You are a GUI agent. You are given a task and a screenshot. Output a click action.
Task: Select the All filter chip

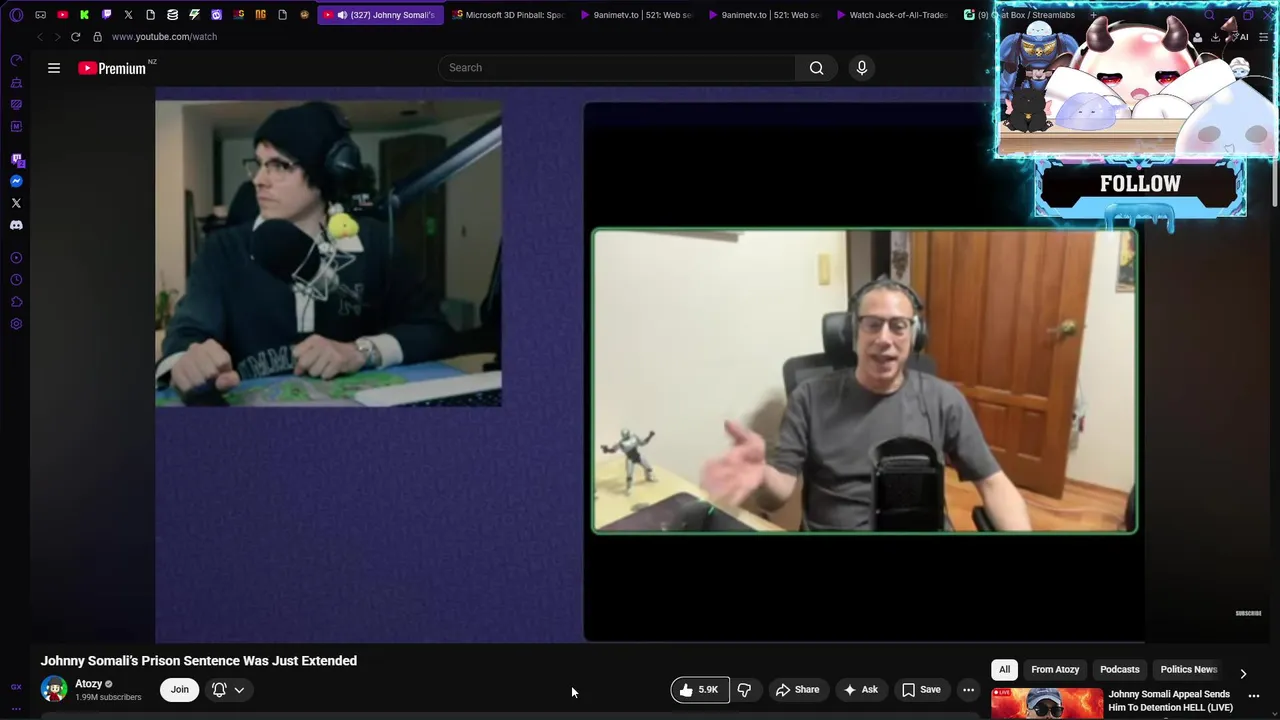(x=1004, y=670)
